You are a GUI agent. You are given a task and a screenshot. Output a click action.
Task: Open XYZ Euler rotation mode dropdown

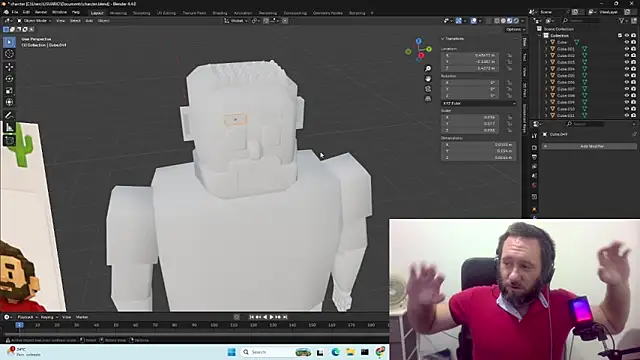478,103
